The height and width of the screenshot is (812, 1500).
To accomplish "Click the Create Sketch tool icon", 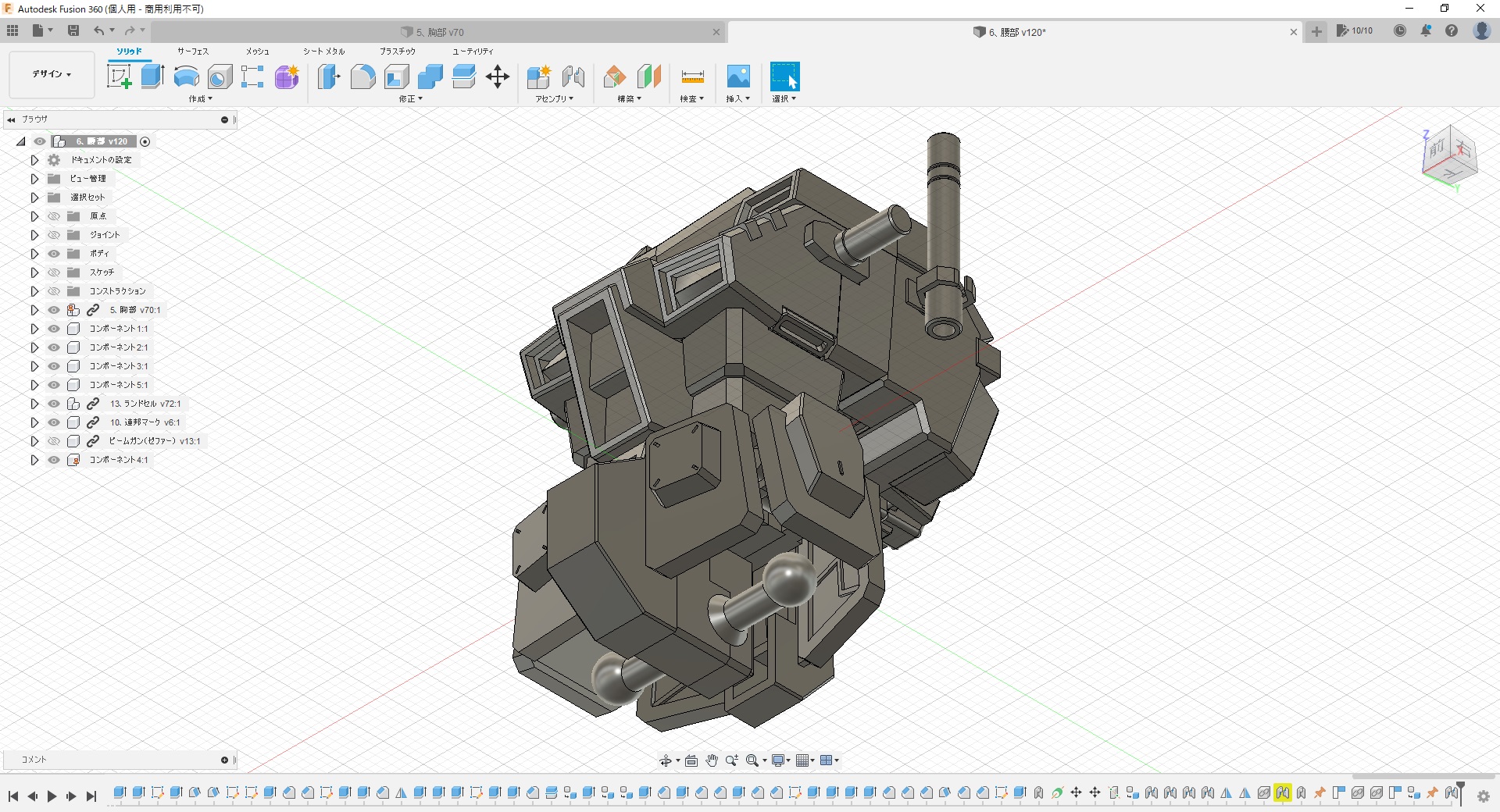I will (119, 77).
